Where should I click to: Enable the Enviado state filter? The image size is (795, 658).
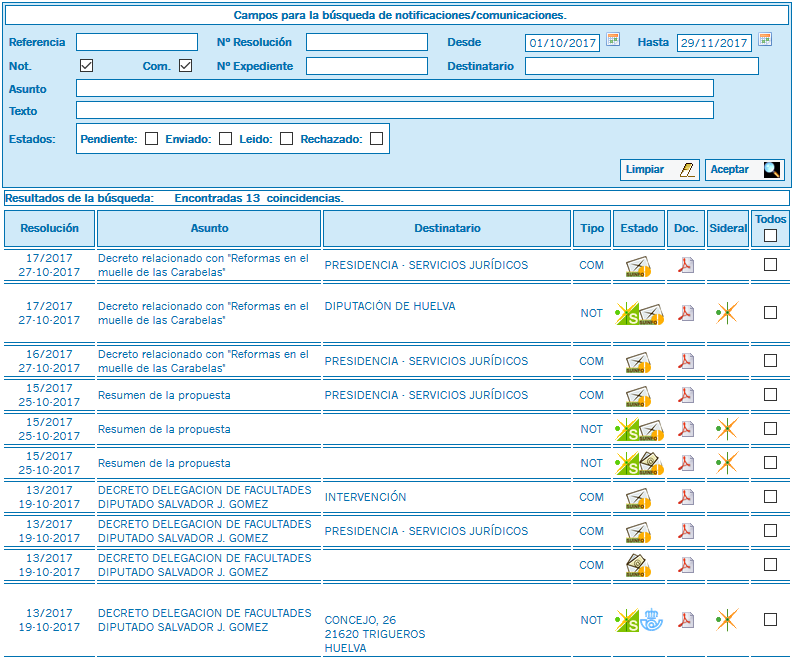226,138
